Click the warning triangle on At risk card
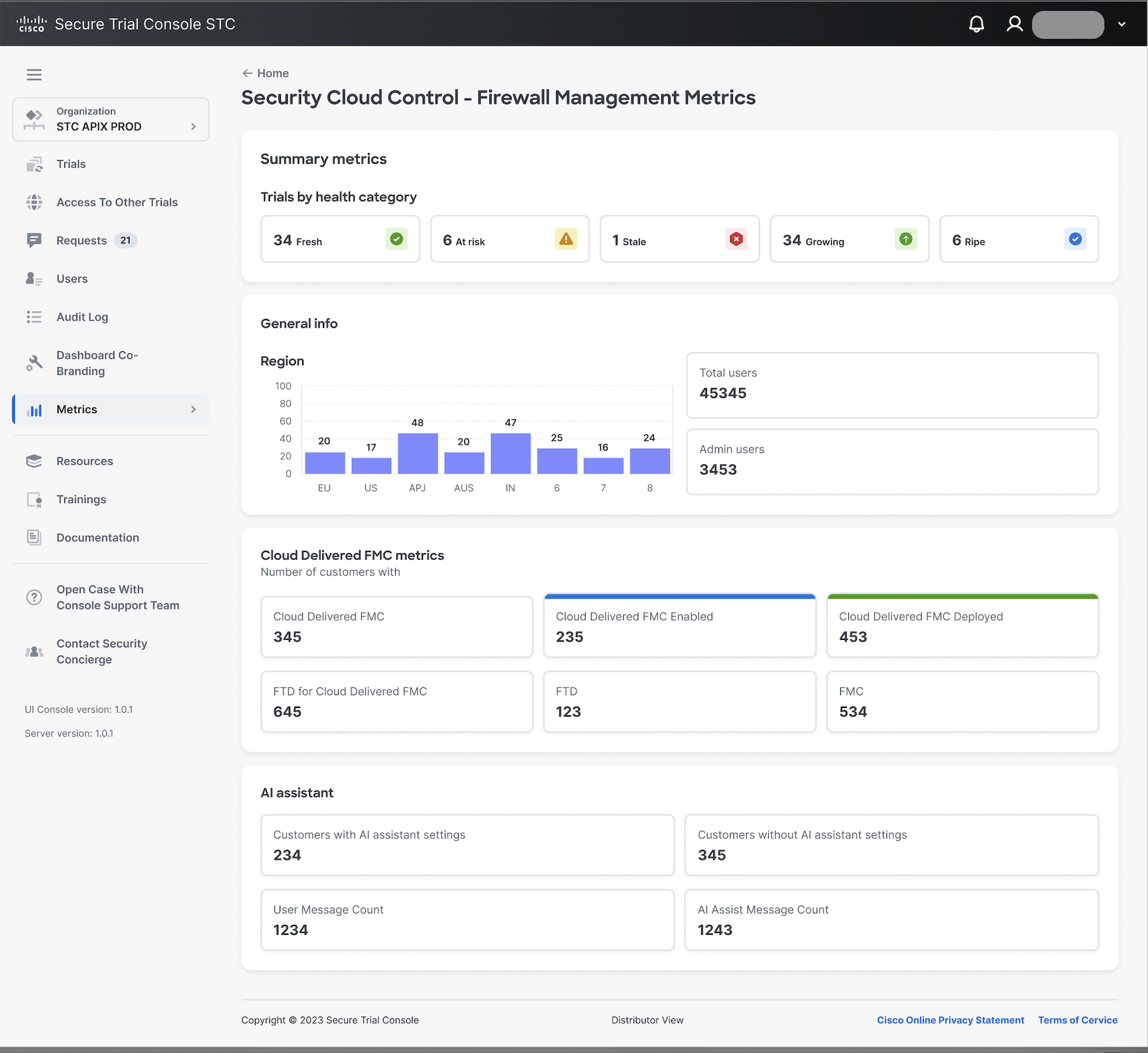Viewport: 1148px width, 1053px height. point(566,239)
